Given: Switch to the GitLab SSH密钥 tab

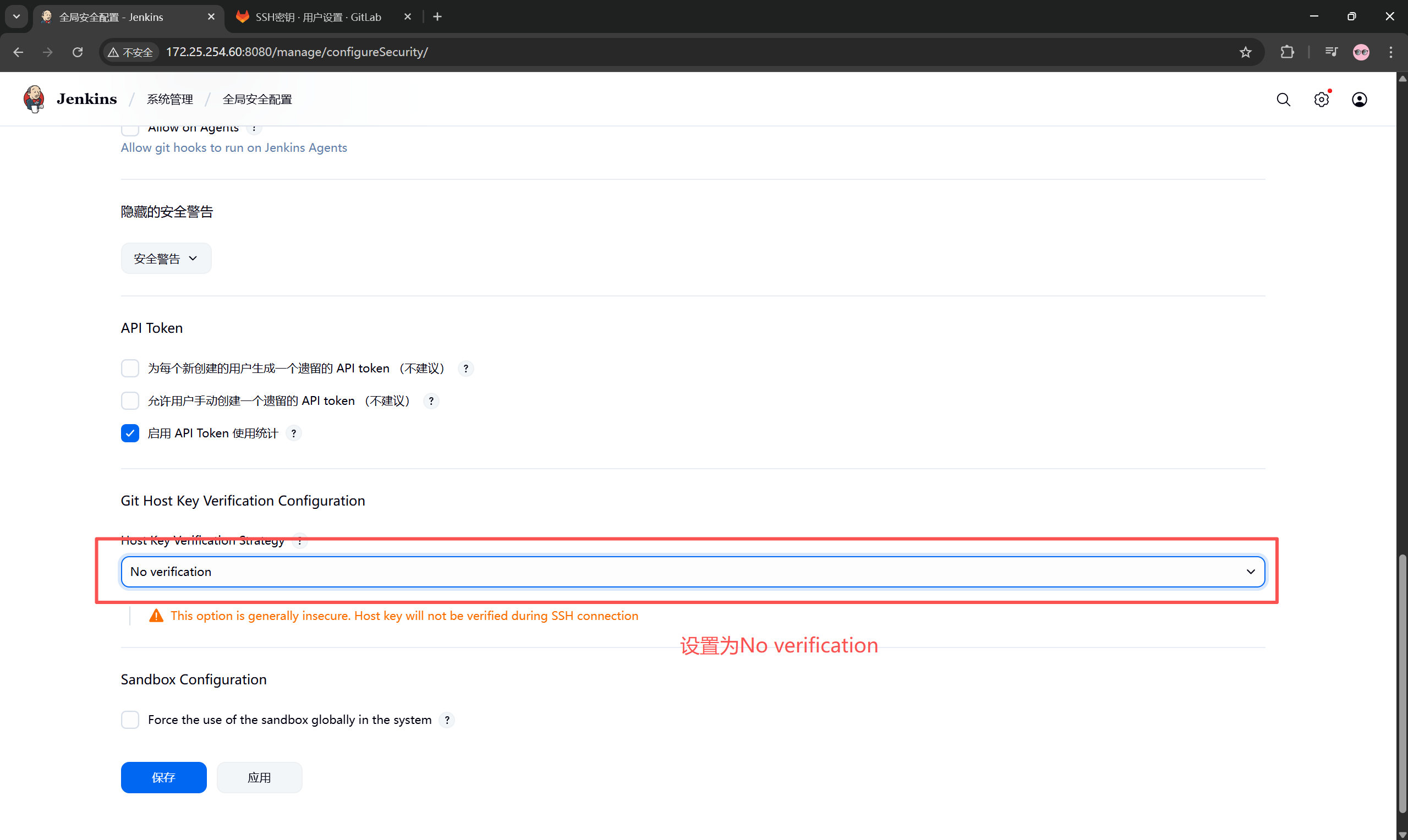Looking at the screenshot, I should 317,17.
